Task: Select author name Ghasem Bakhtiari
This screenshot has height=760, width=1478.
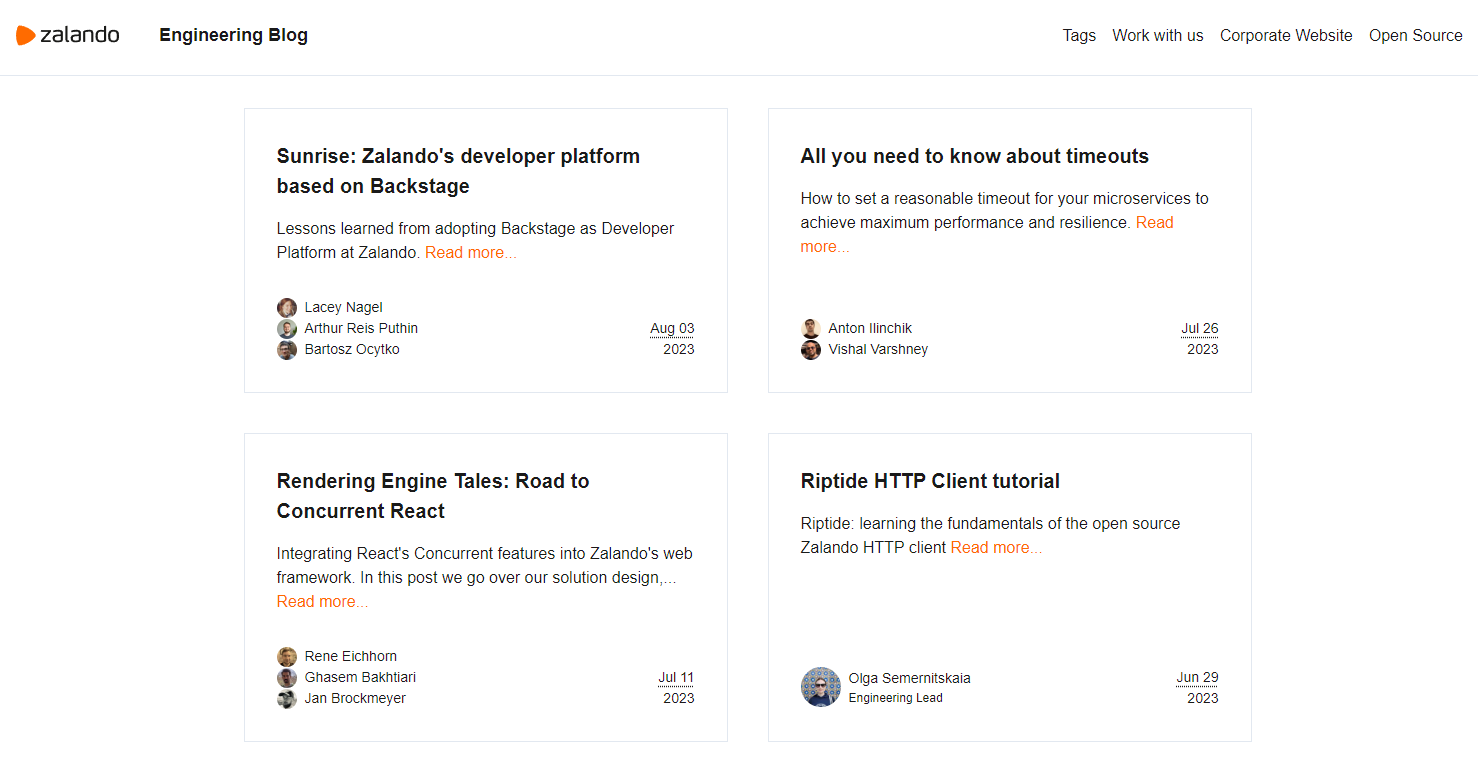Action: 360,677
